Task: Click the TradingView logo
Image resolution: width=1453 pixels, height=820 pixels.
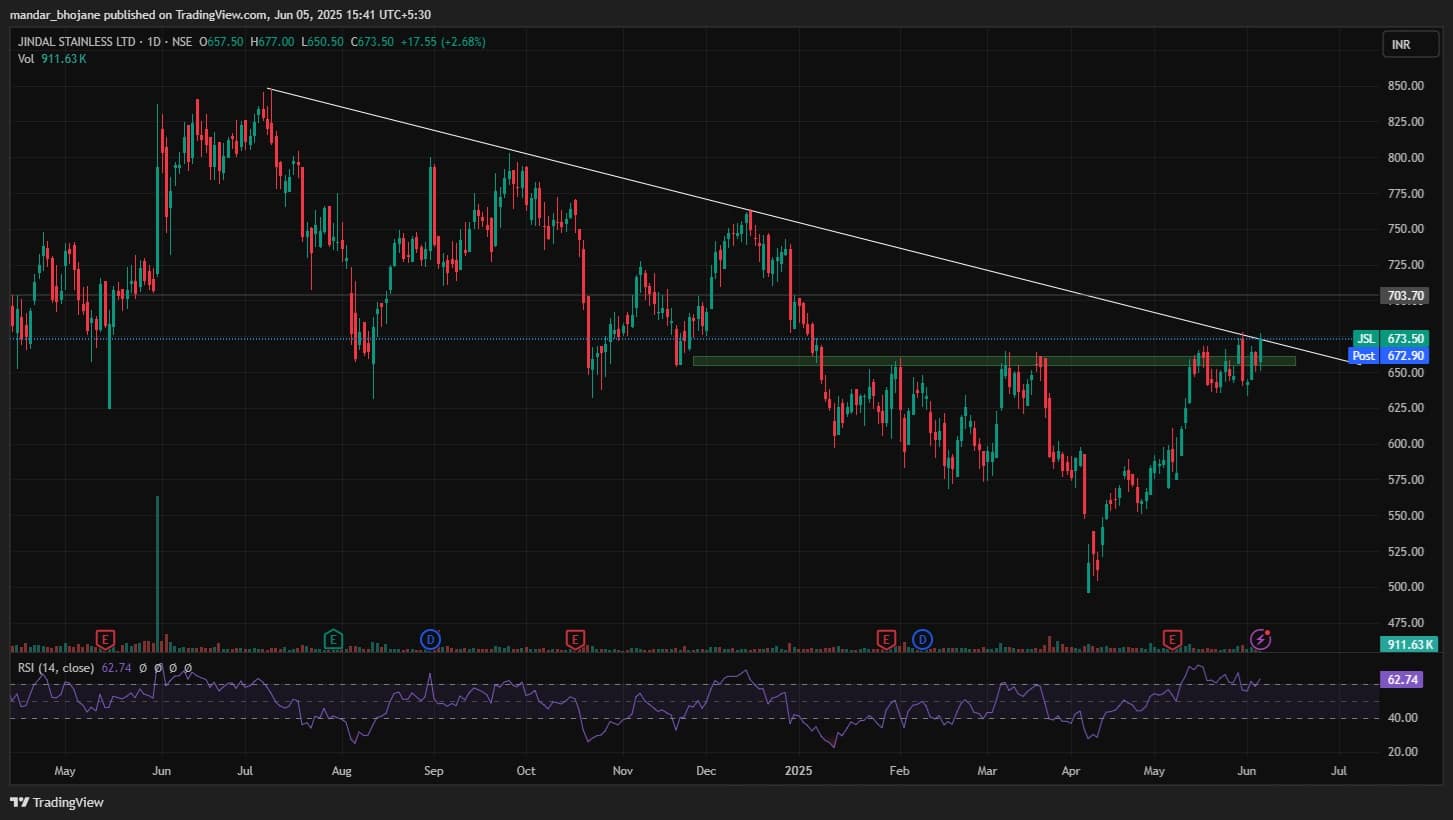Action: point(57,802)
